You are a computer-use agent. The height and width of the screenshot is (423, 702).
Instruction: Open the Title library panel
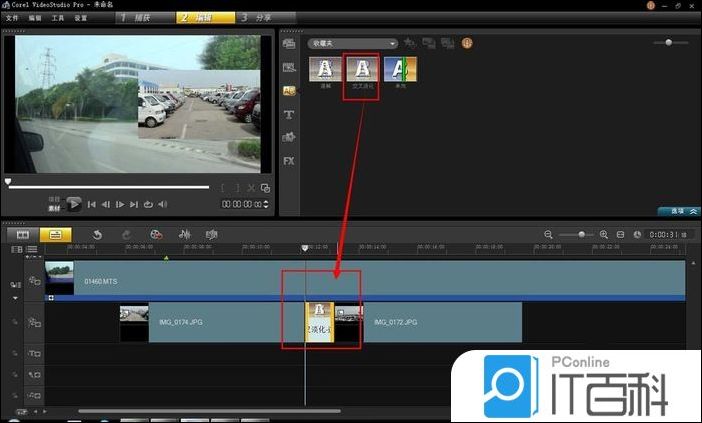pos(289,114)
